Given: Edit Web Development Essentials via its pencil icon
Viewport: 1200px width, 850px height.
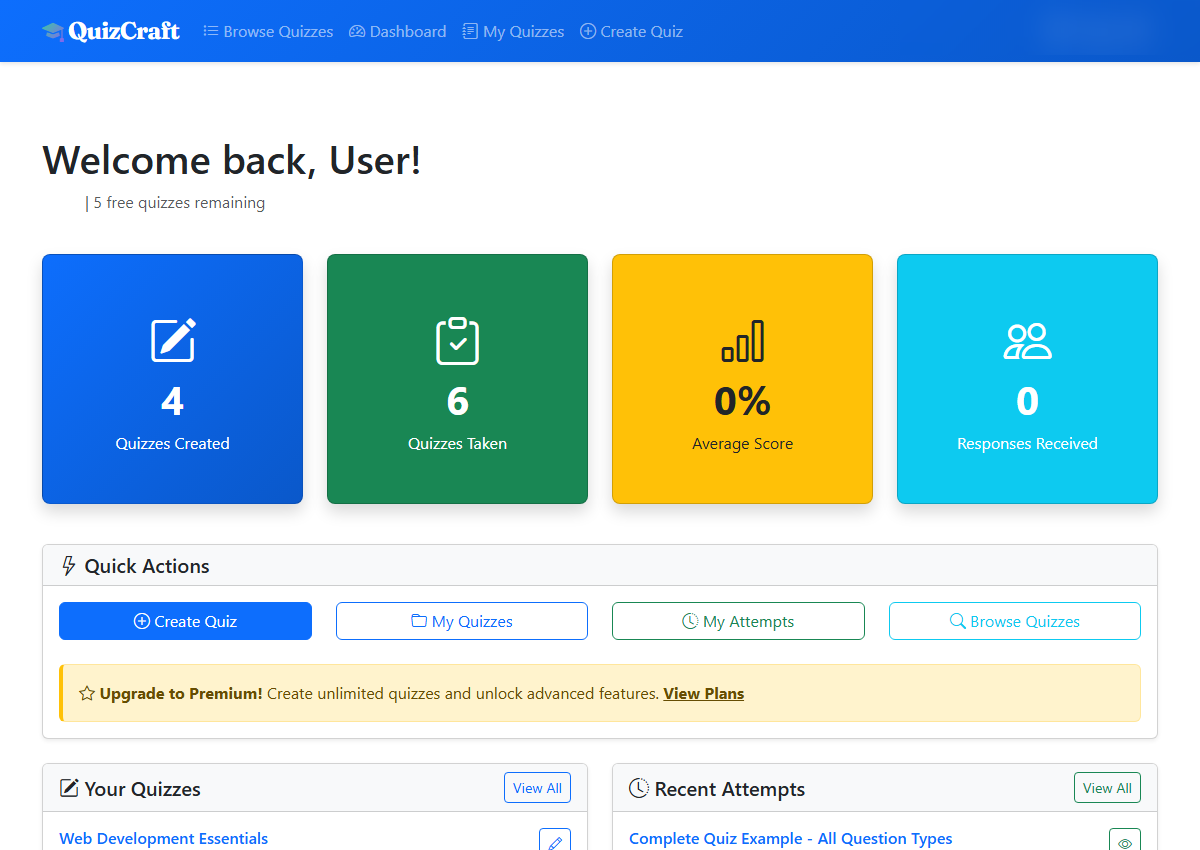Looking at the screenshot, I should click(555, 841).
